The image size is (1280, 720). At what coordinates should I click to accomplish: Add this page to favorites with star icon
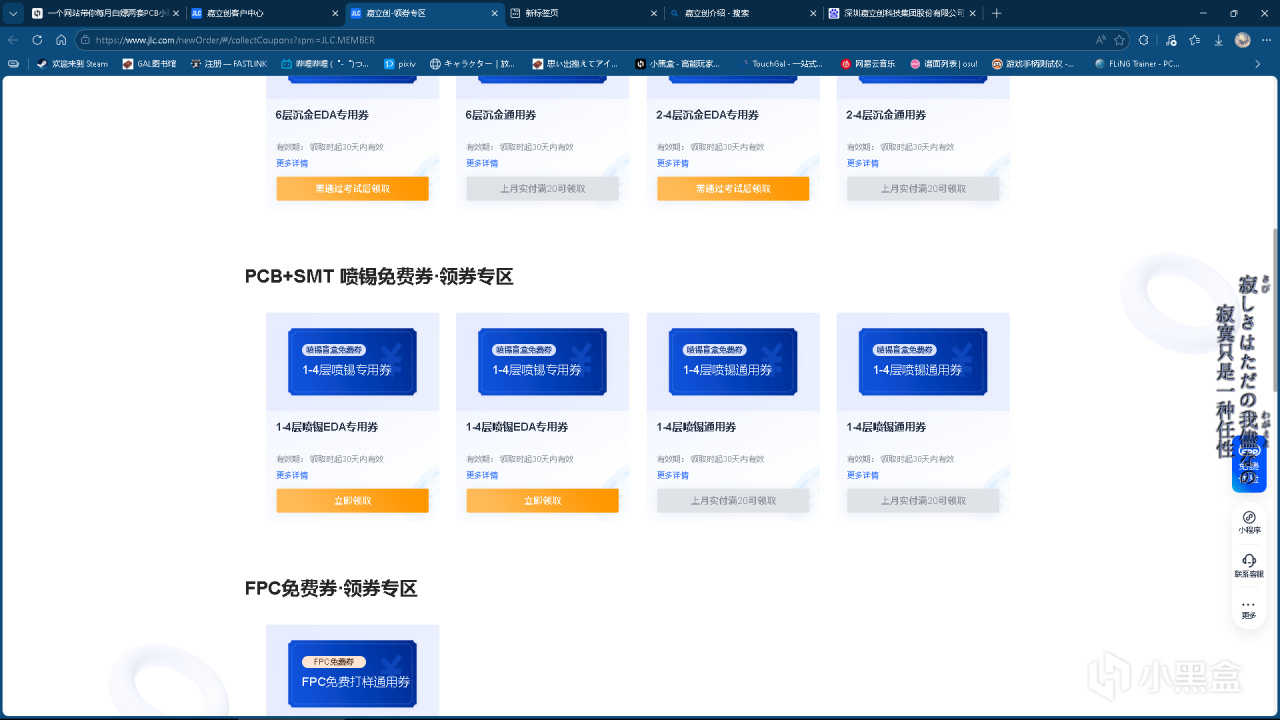click(1120, 40)
